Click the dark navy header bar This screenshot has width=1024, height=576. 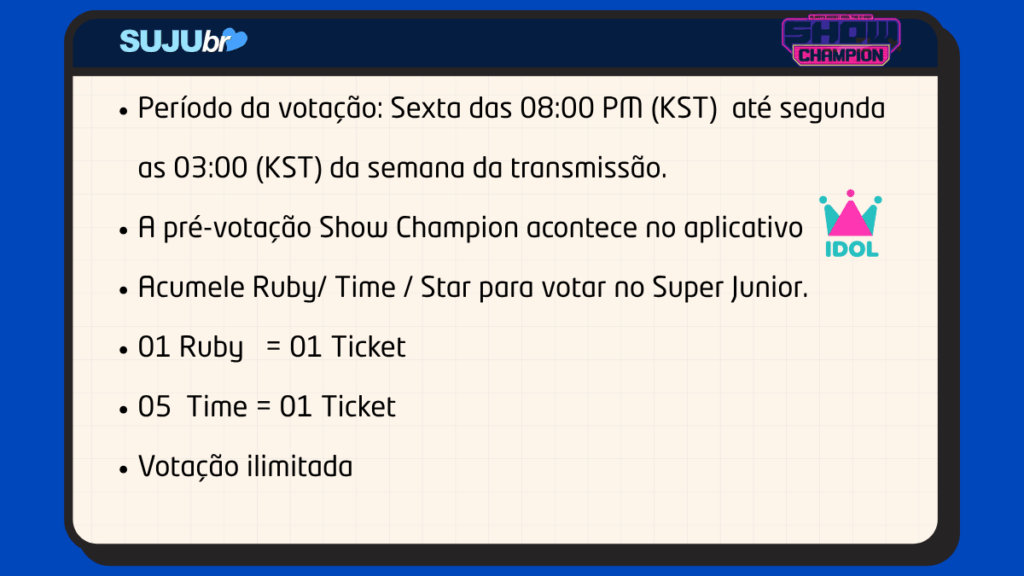tap(505, 42)
